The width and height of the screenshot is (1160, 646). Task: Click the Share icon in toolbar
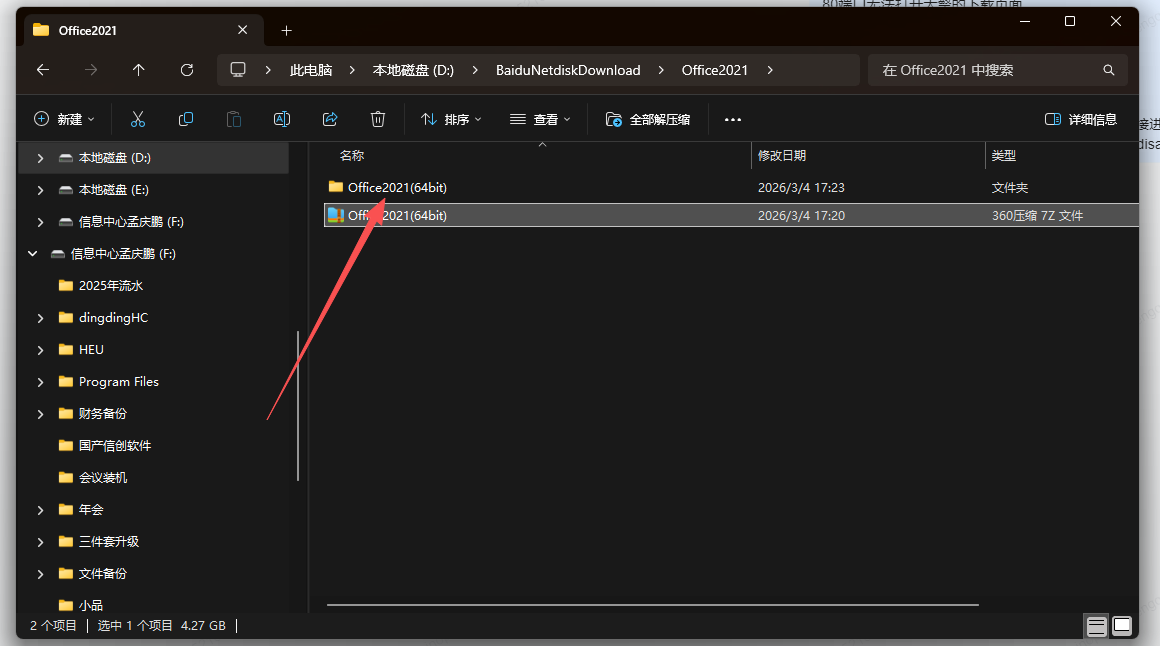pyautogui.click(x=330, y=119)
